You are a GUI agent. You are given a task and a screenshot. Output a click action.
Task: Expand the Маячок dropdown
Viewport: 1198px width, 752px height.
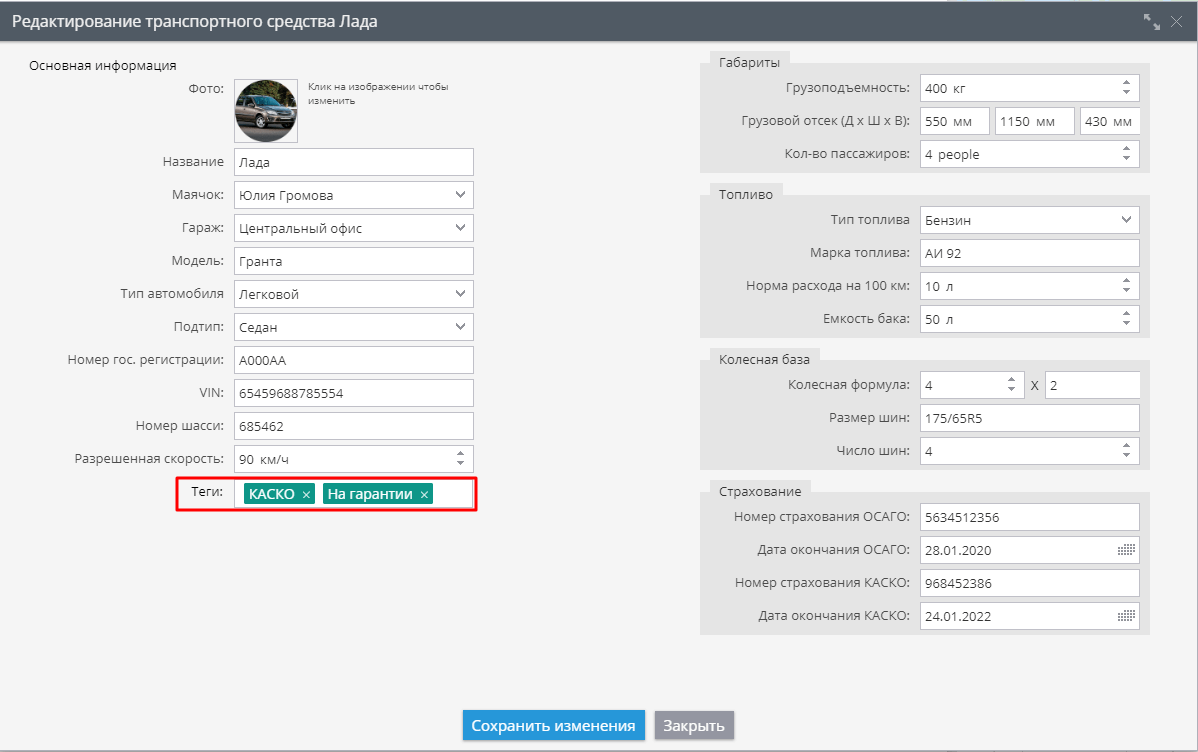pos(460,195)
